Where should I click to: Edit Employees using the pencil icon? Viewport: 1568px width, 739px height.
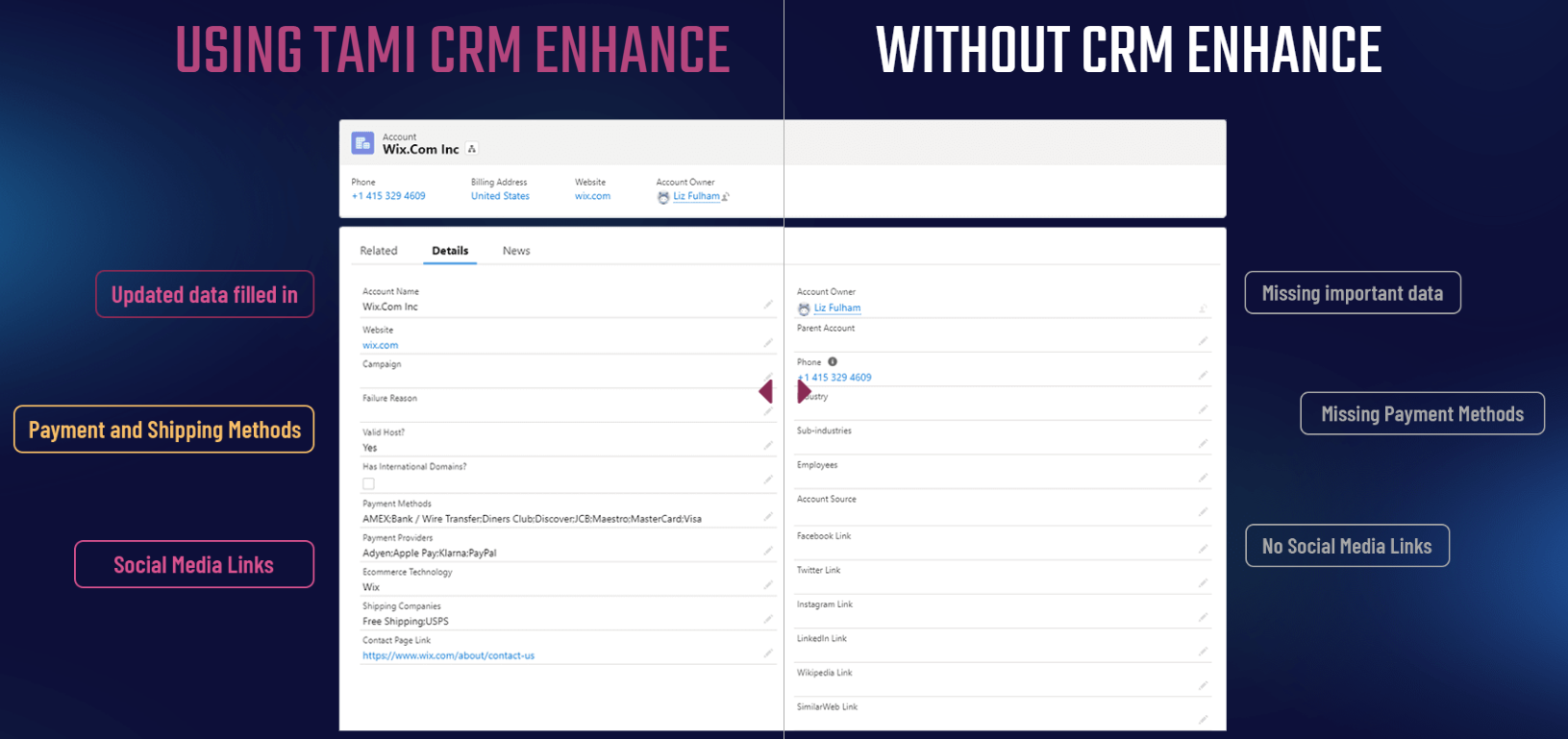click(x=1203, y=478)
